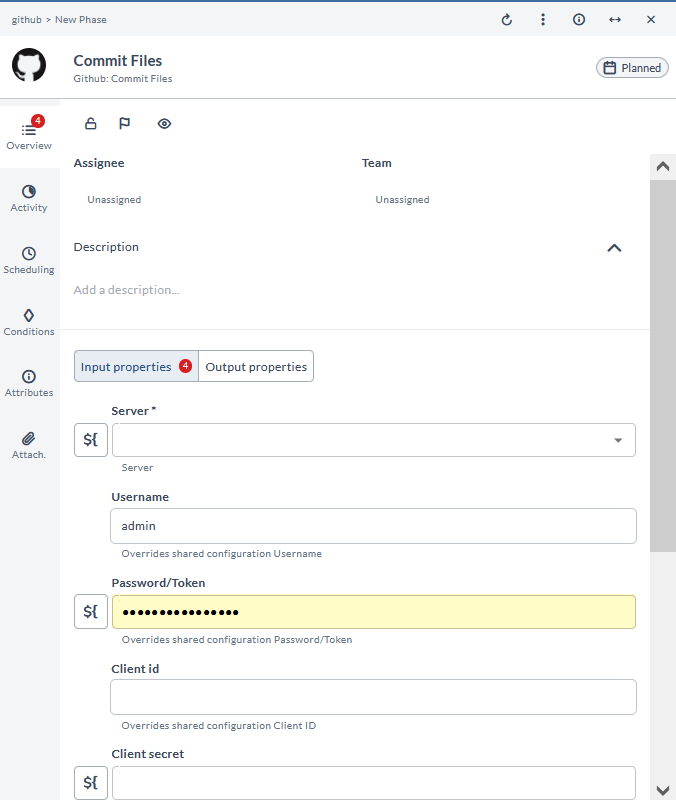Click the Unassigned team field
The width and height of the screenshot is (676, 800).
[403, 199]
